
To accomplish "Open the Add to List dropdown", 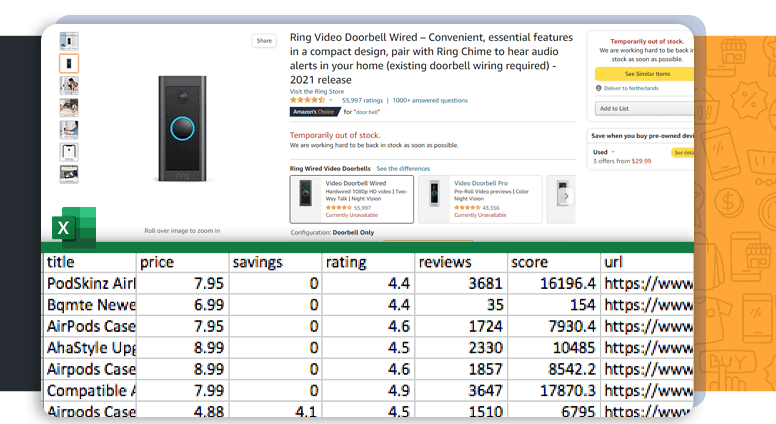I will [644, 108].
